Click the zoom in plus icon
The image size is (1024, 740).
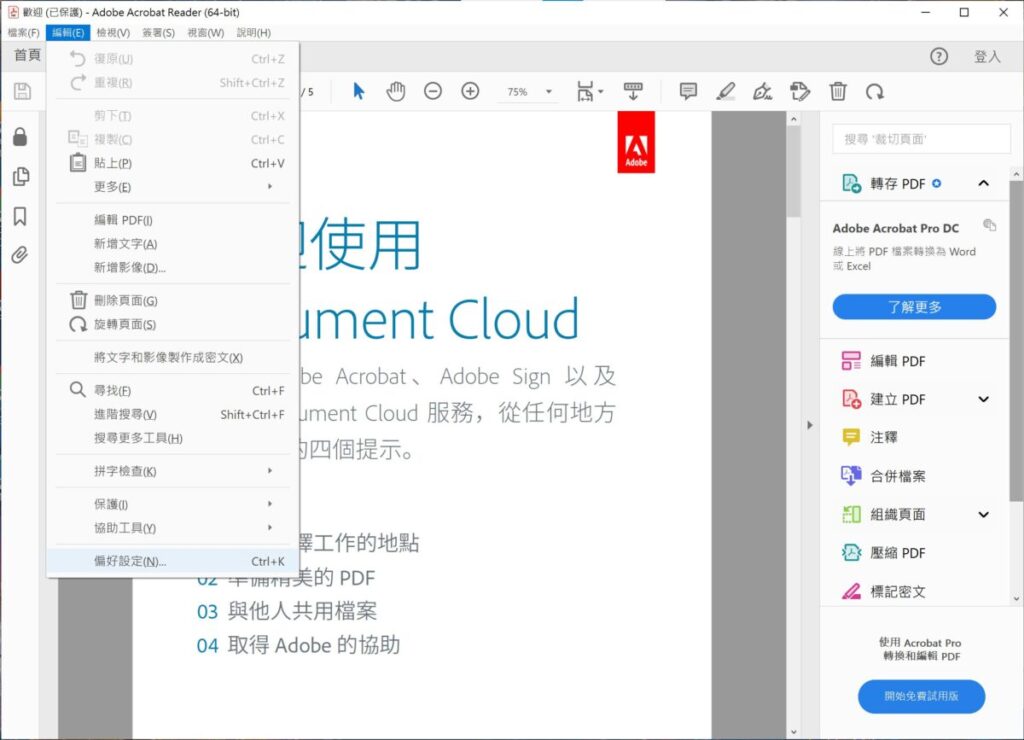470,91
